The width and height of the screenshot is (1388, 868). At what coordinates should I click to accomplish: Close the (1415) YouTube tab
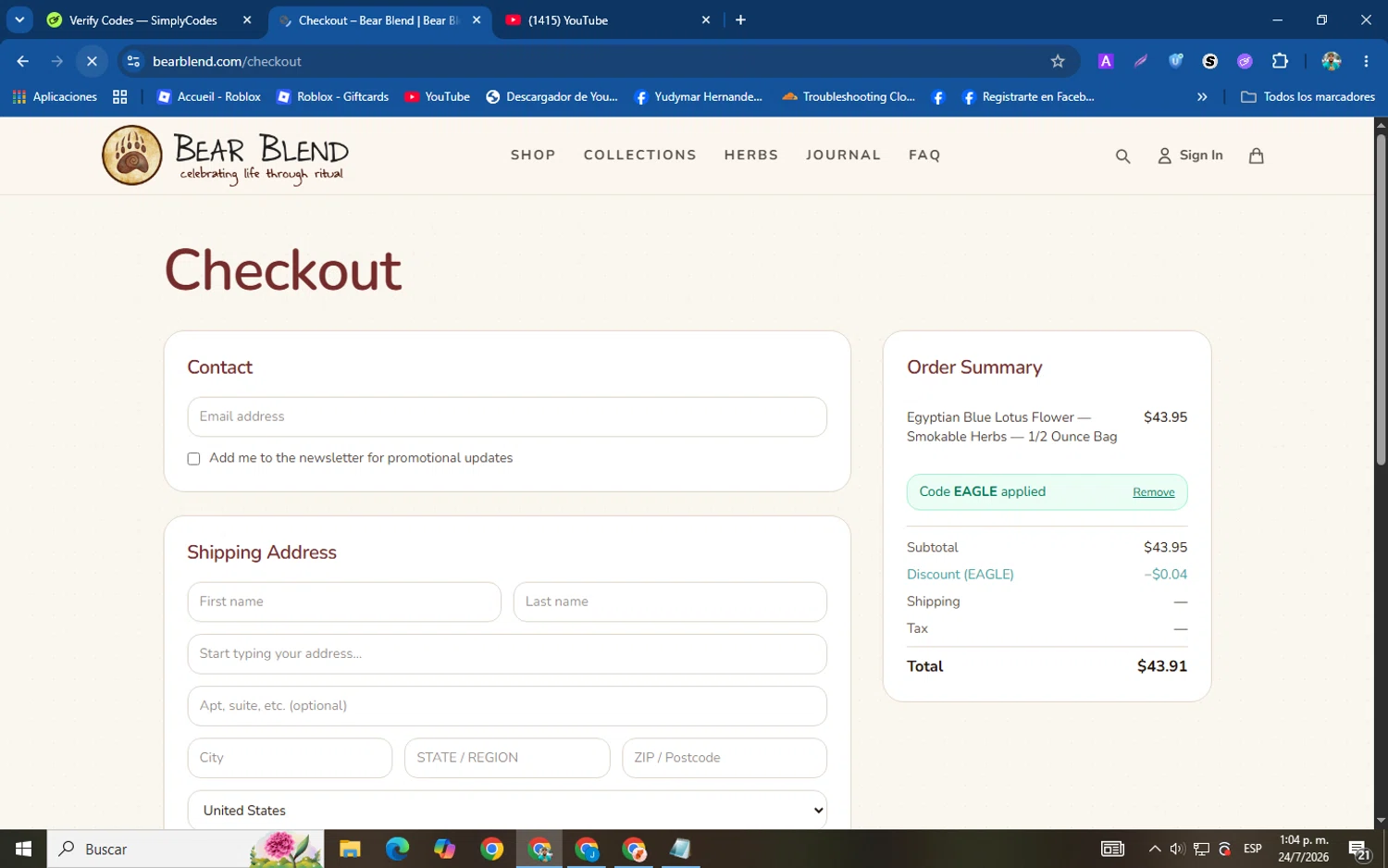pos(706,19)
